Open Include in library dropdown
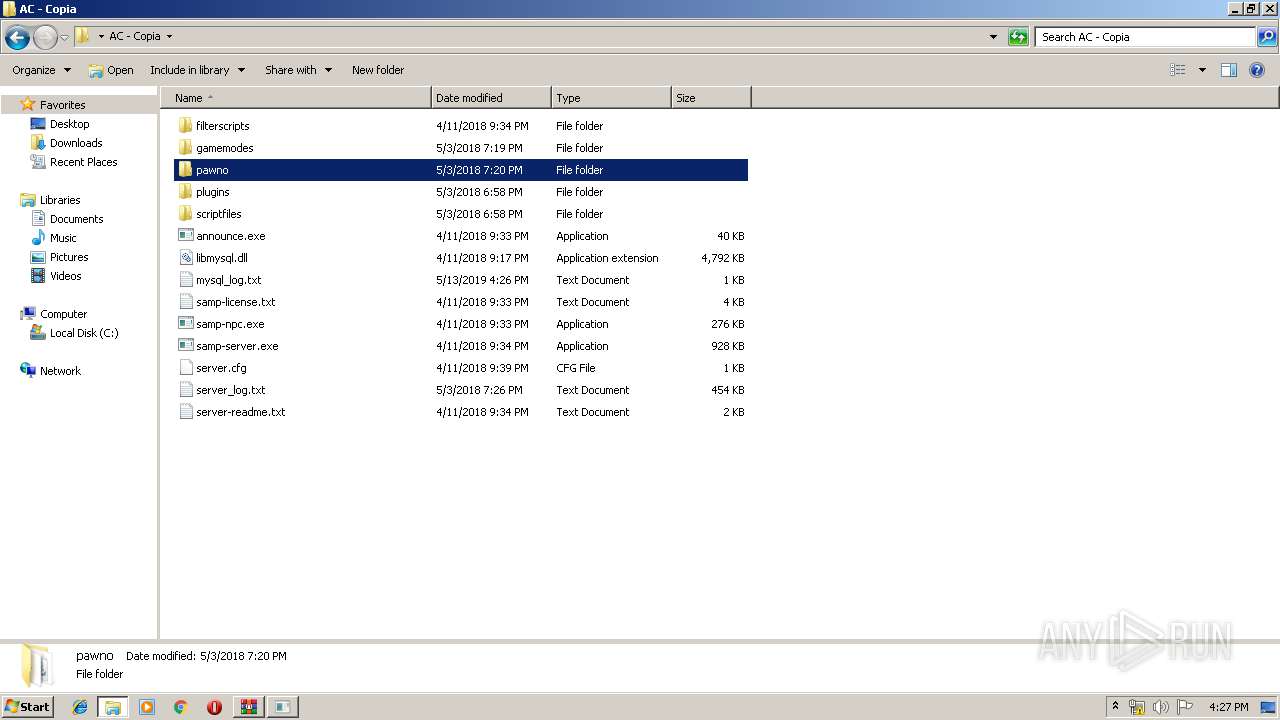 (198, 70)
